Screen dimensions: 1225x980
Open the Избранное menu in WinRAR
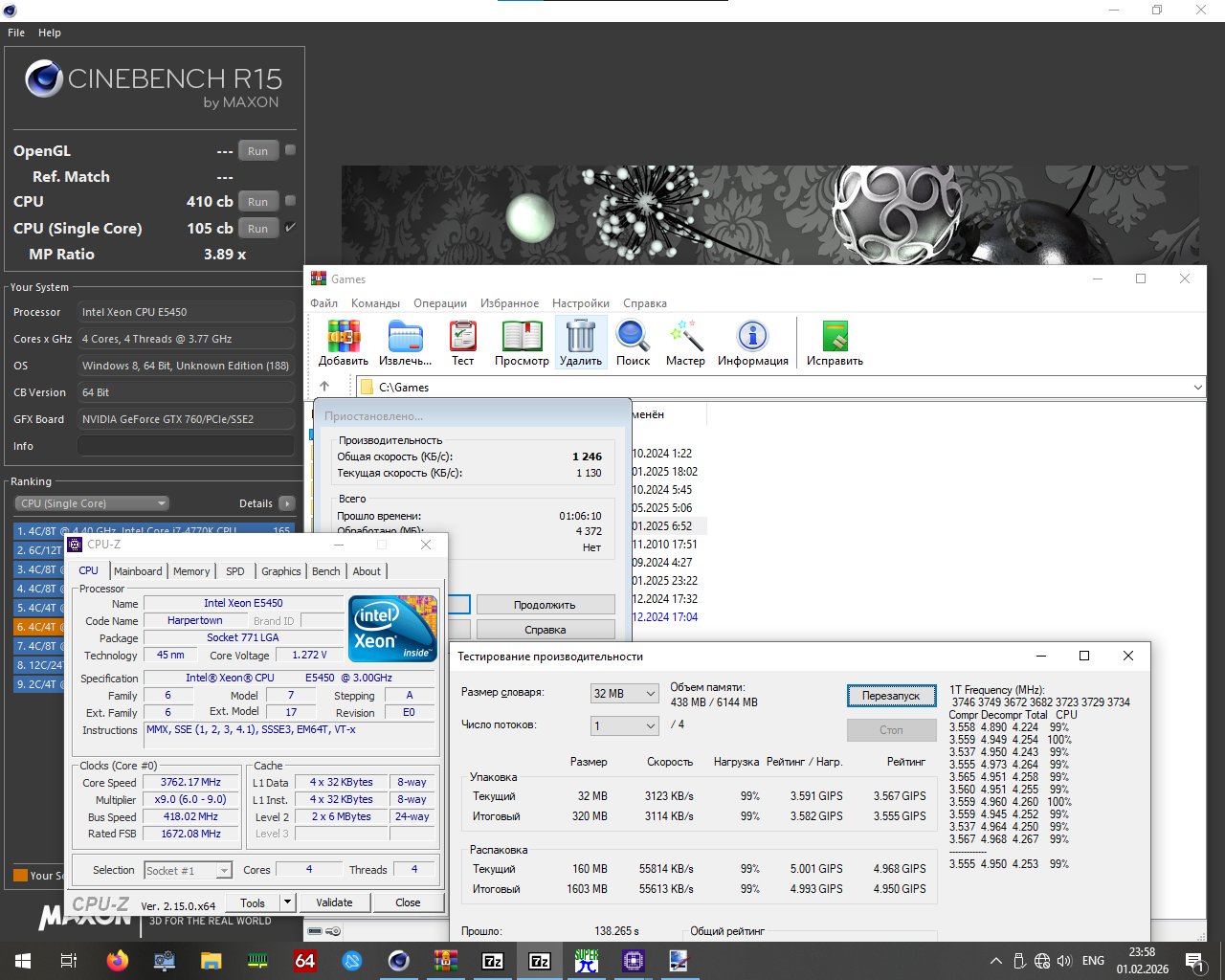509,303
